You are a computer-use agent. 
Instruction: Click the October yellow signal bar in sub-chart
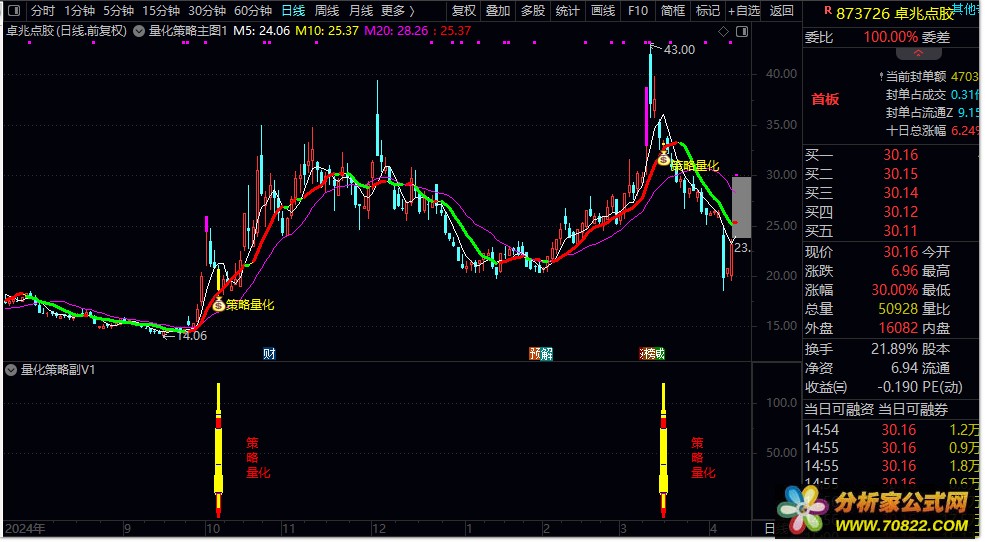(x=219, y=450)
